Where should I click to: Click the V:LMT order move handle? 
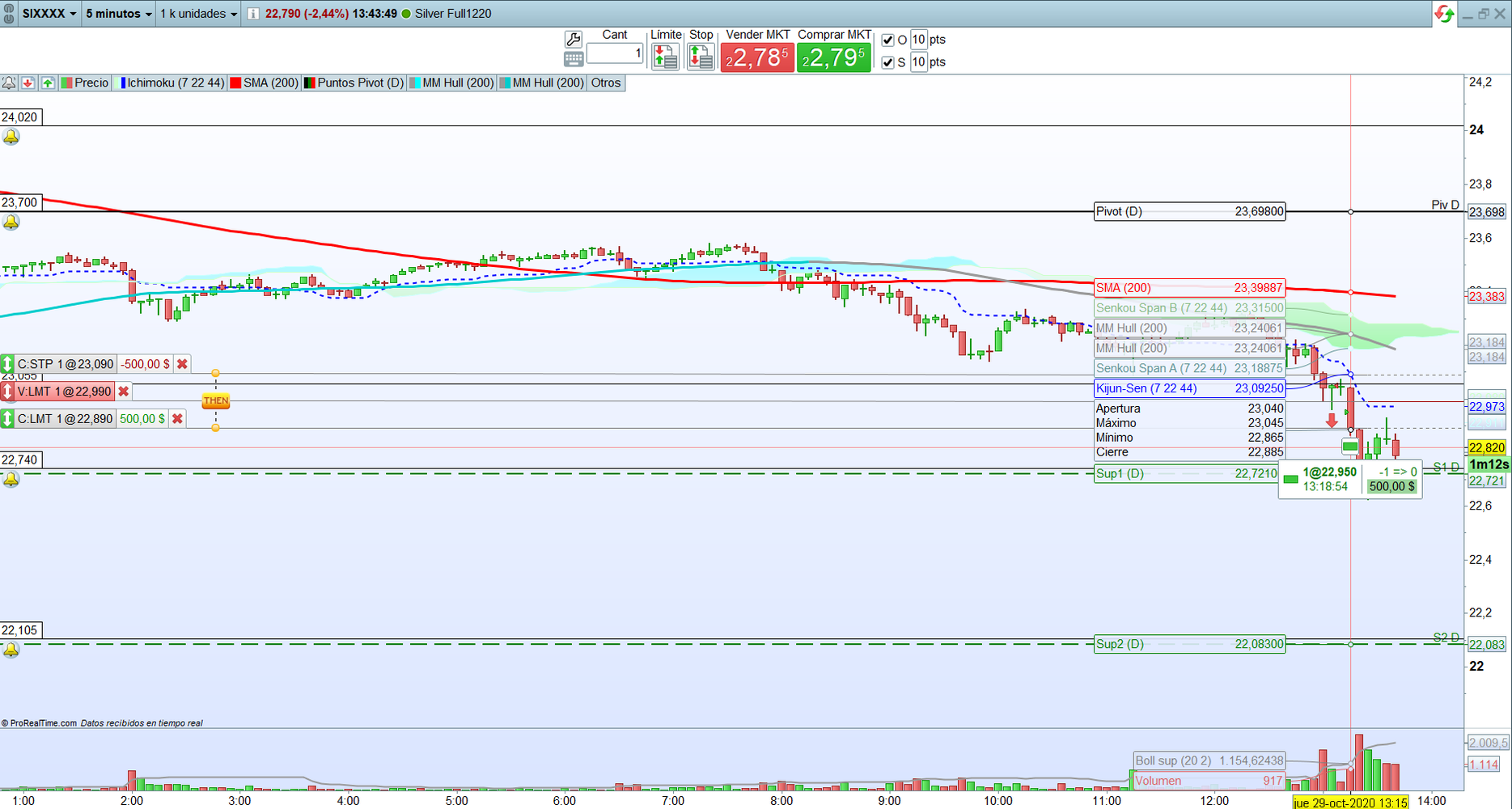click(x=7, y=392)
